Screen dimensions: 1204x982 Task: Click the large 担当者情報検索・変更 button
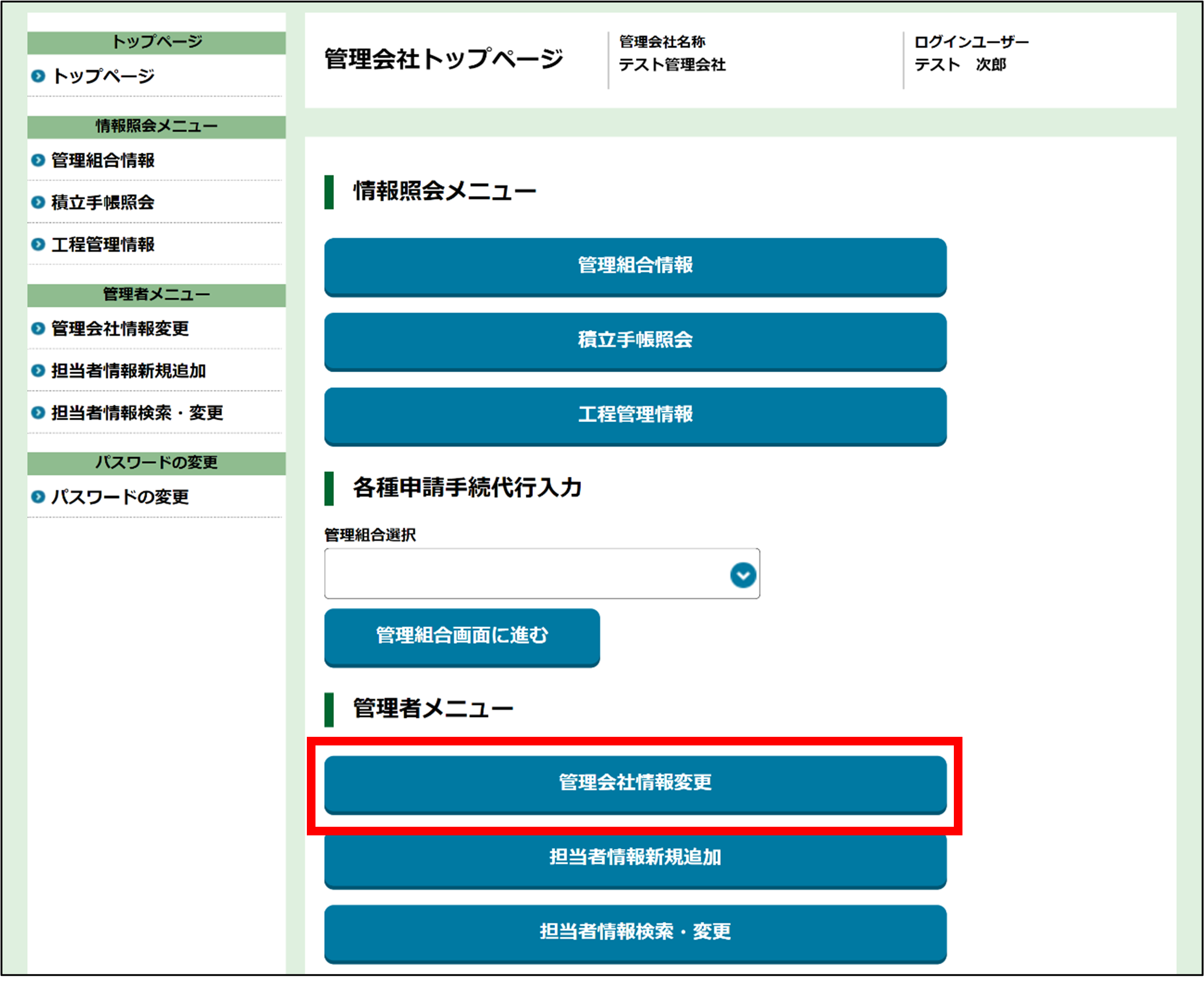pyautogui.click(x=635, y=933)
